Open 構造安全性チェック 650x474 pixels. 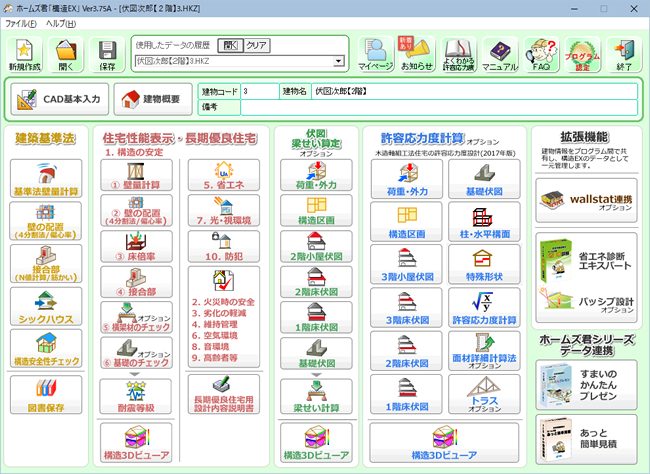pos(46,349)
